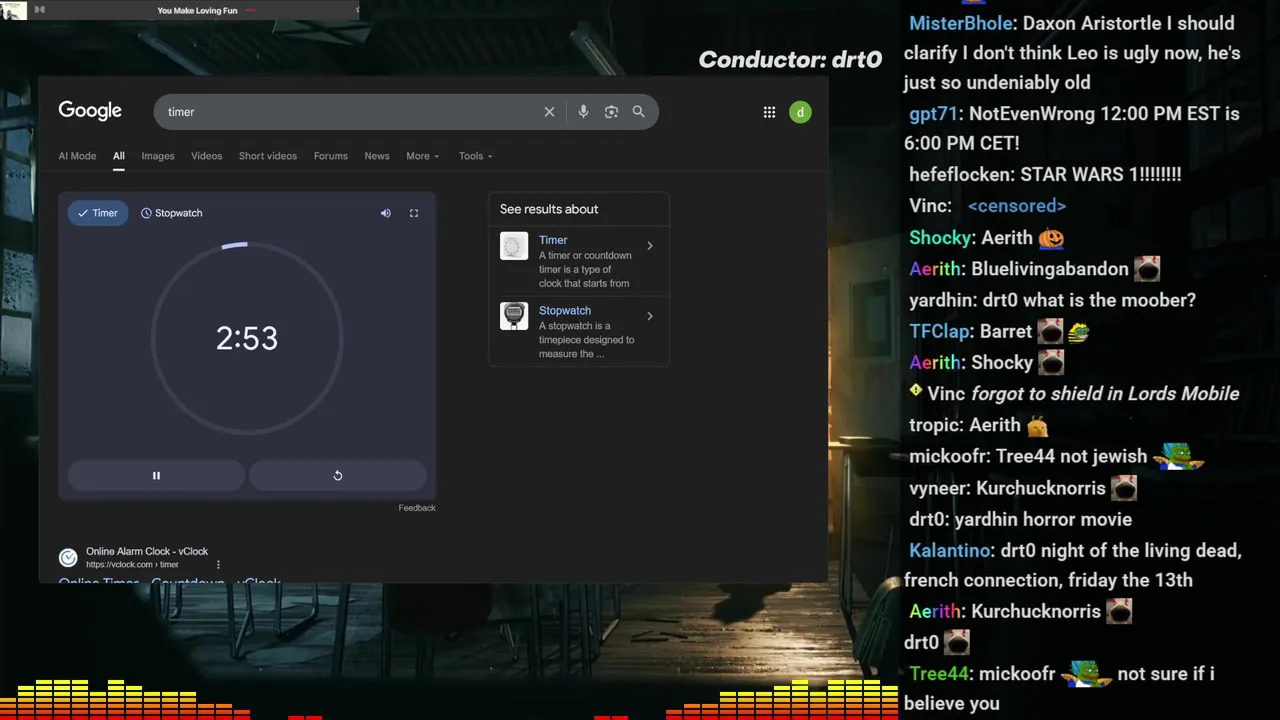Open the Forums results tab
1280x720 pixels.
(330, 156)
